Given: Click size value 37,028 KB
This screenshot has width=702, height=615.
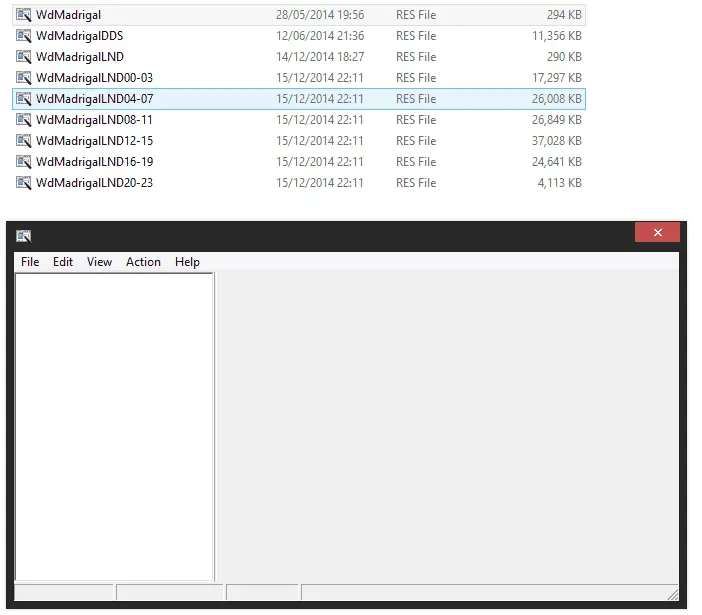Looking at the screenshot, I should tap(557, 141).
